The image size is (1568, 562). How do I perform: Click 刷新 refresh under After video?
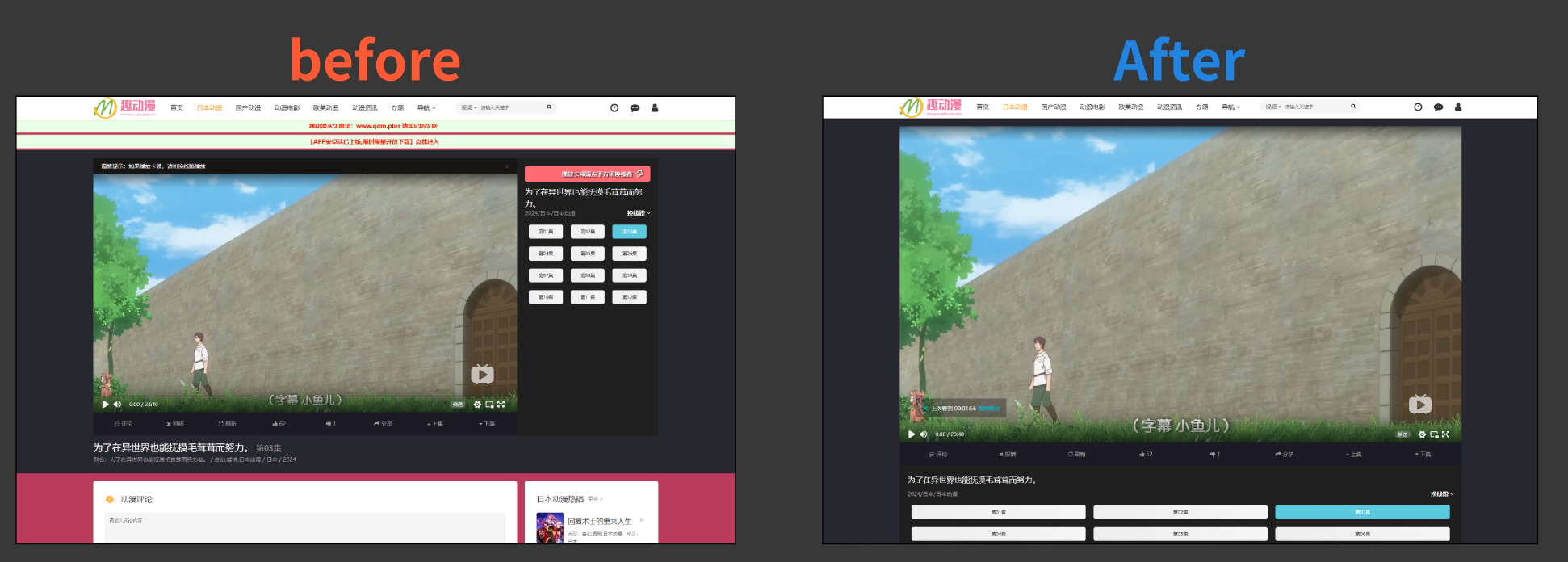click(1077, 454)
